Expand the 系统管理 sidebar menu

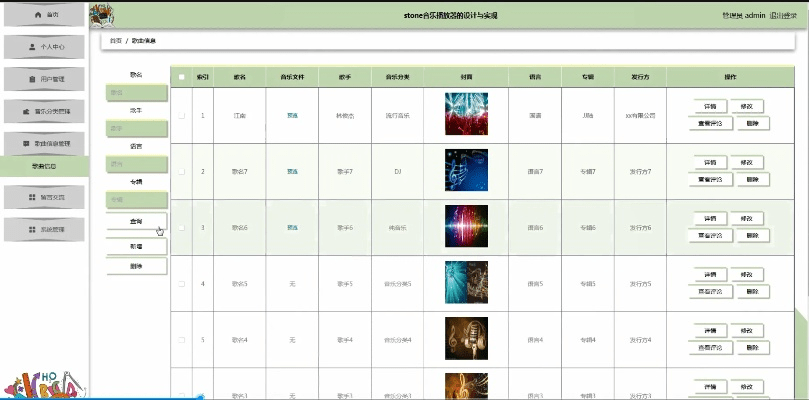tap(44, 229)
